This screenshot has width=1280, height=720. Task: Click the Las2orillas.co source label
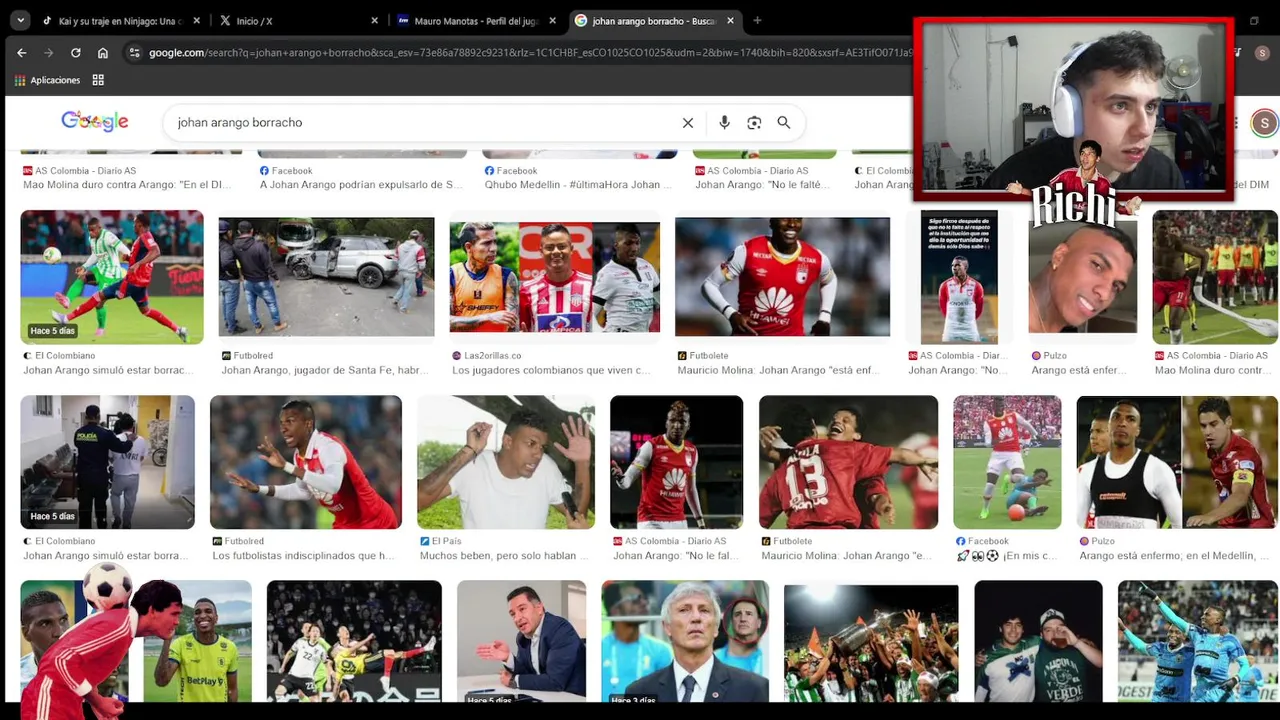(487, 355)
